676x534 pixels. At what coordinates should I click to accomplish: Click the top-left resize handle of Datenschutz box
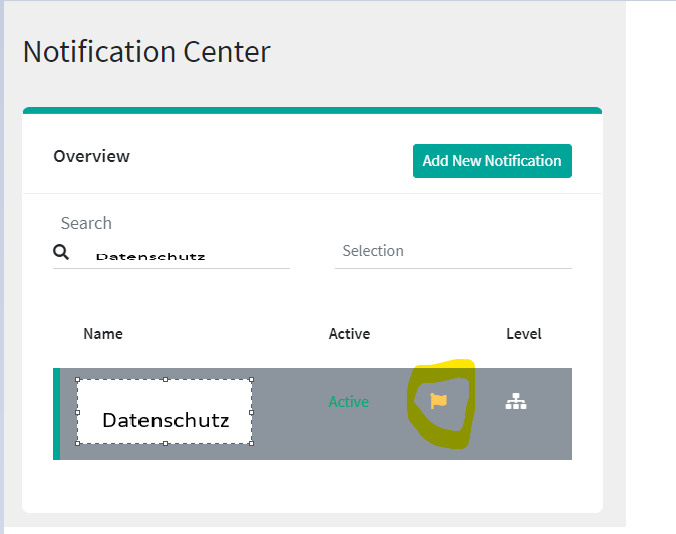click(77, 380)
